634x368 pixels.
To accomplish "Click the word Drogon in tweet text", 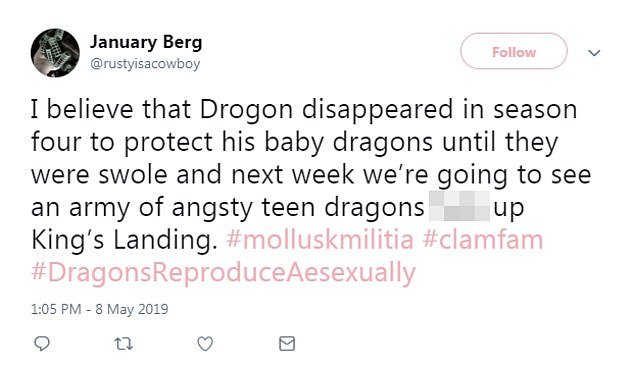I will click(246, 109).
